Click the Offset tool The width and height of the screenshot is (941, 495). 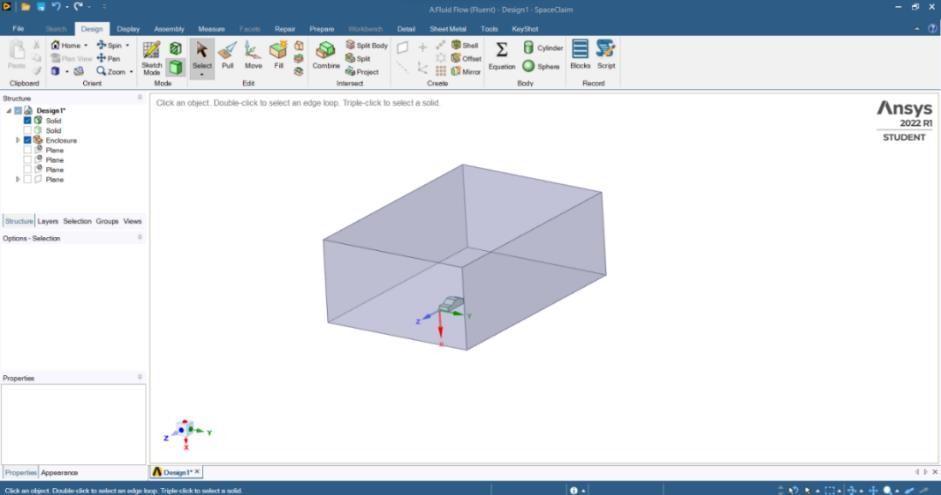click(x=466, y=58)
